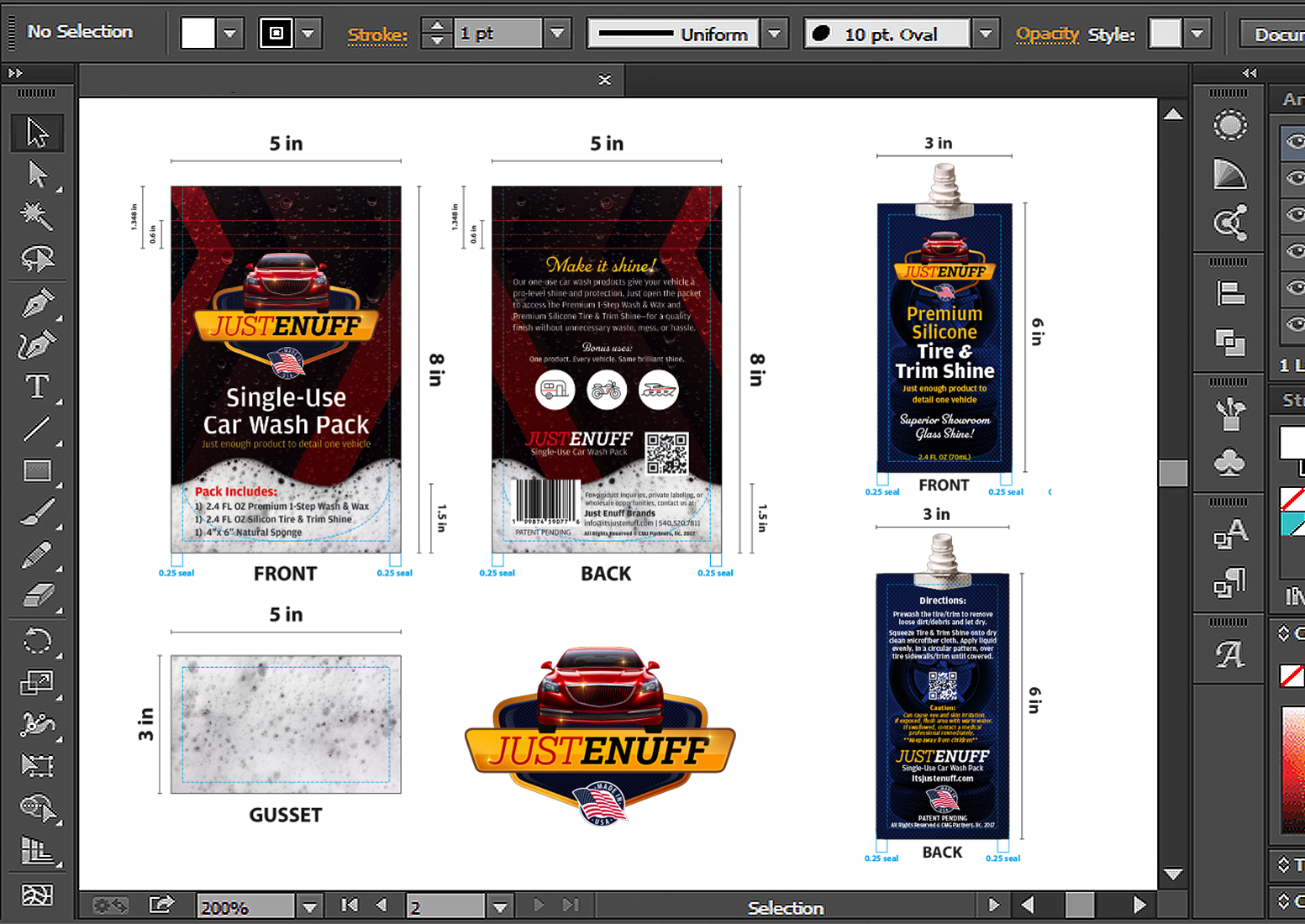Select the Pencil tool

point(37,554)
